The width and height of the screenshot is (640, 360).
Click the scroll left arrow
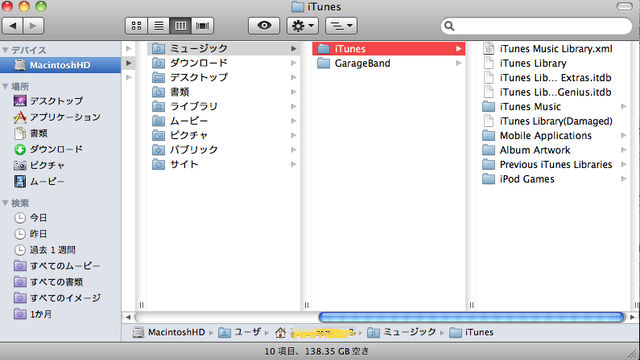click(x=128, y=317)
